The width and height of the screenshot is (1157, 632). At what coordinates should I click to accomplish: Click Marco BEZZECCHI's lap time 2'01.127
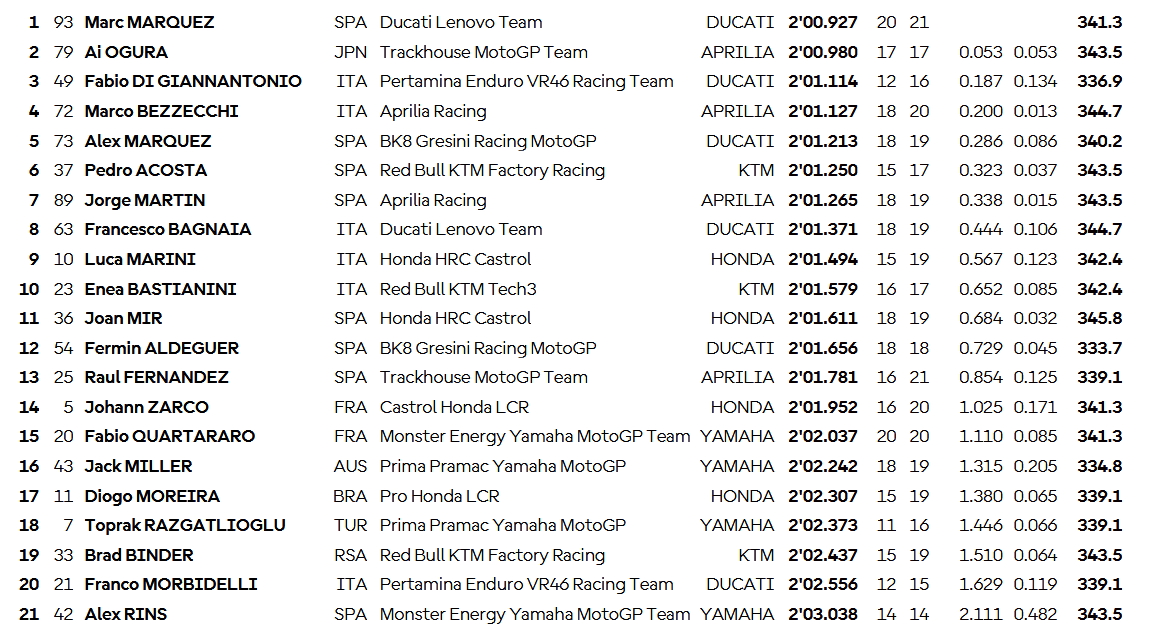click(822, 111)
